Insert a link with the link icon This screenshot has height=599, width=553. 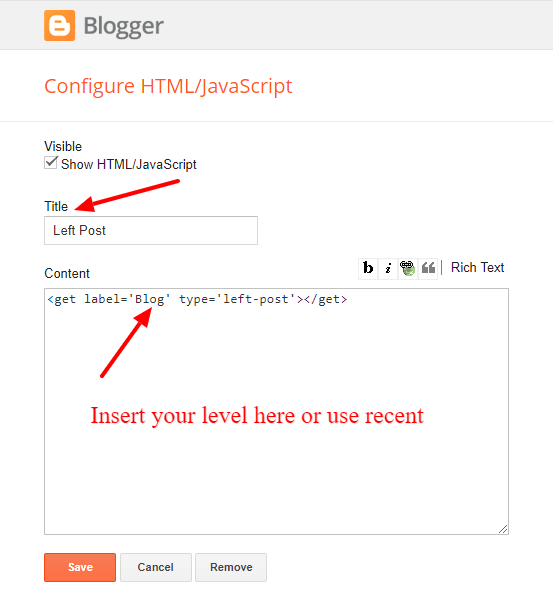(407, 268)
